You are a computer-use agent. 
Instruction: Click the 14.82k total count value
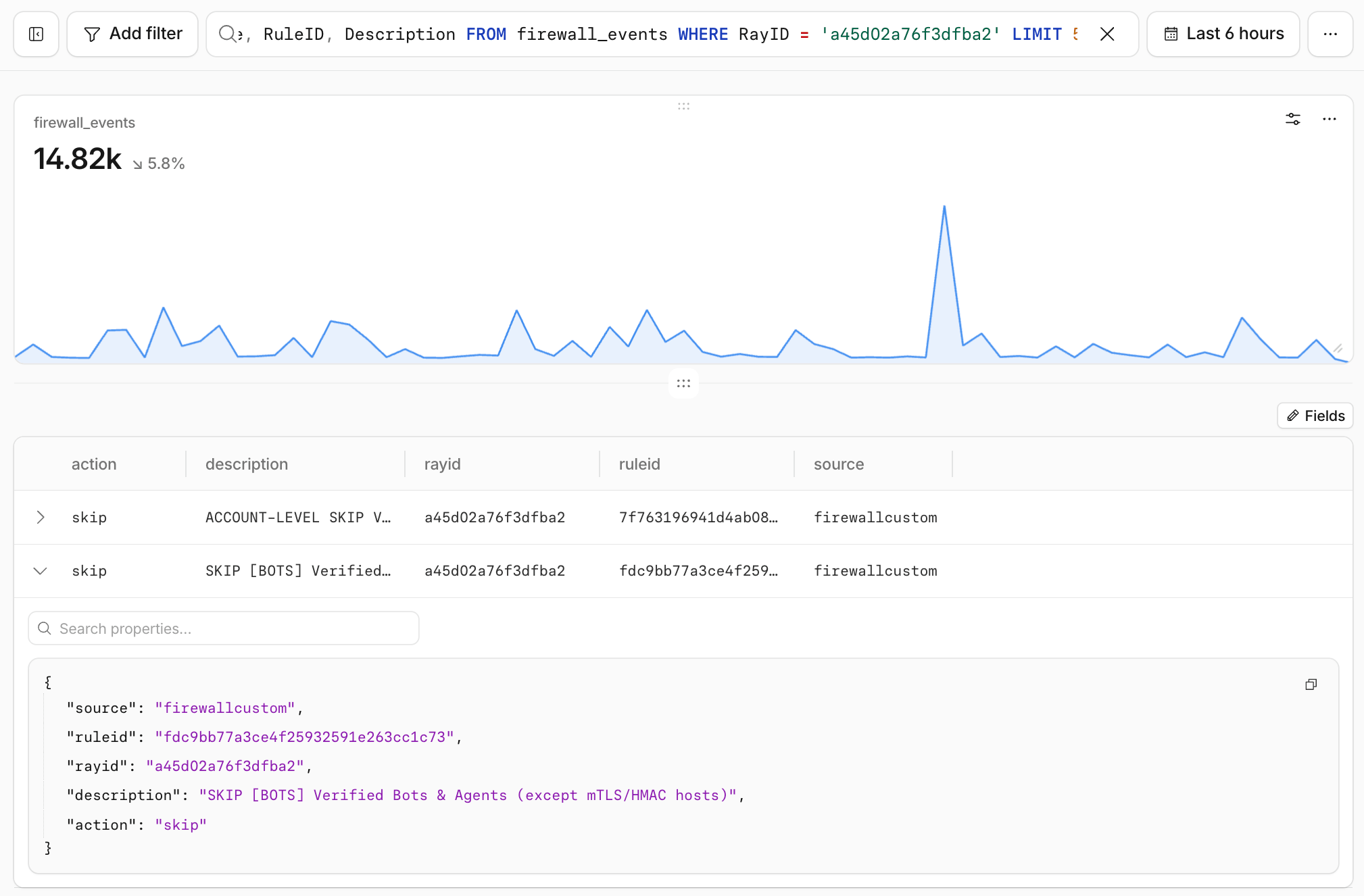point(78,159)
